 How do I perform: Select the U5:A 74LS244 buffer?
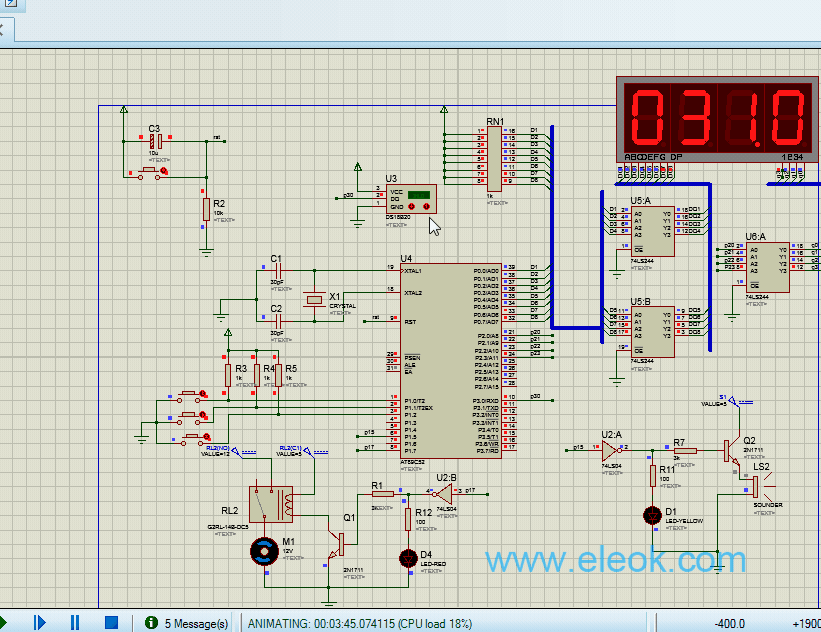[652, 231]
